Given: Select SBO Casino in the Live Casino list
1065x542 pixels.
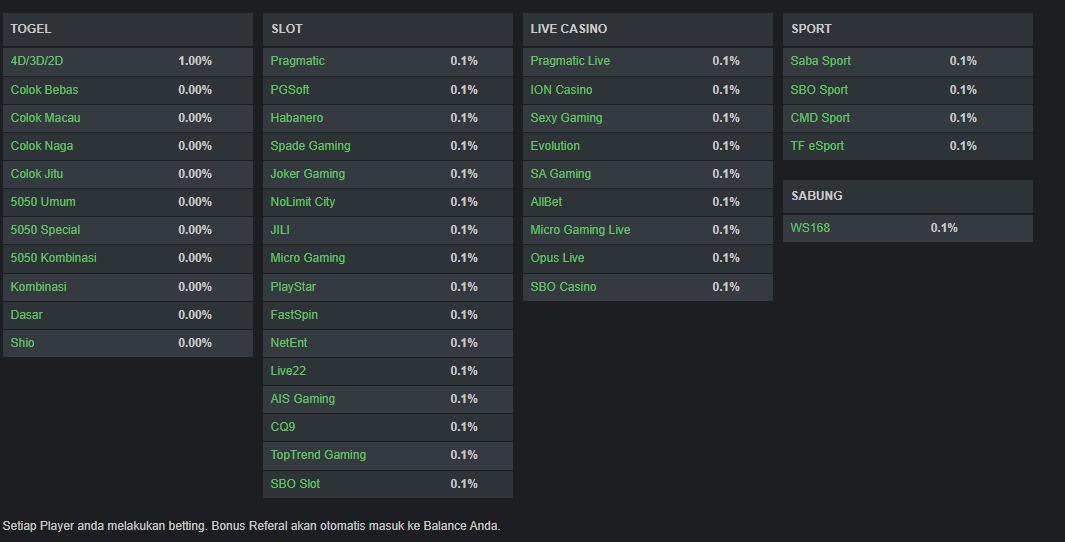Looking at the screenshot, I should click(563, 287).
